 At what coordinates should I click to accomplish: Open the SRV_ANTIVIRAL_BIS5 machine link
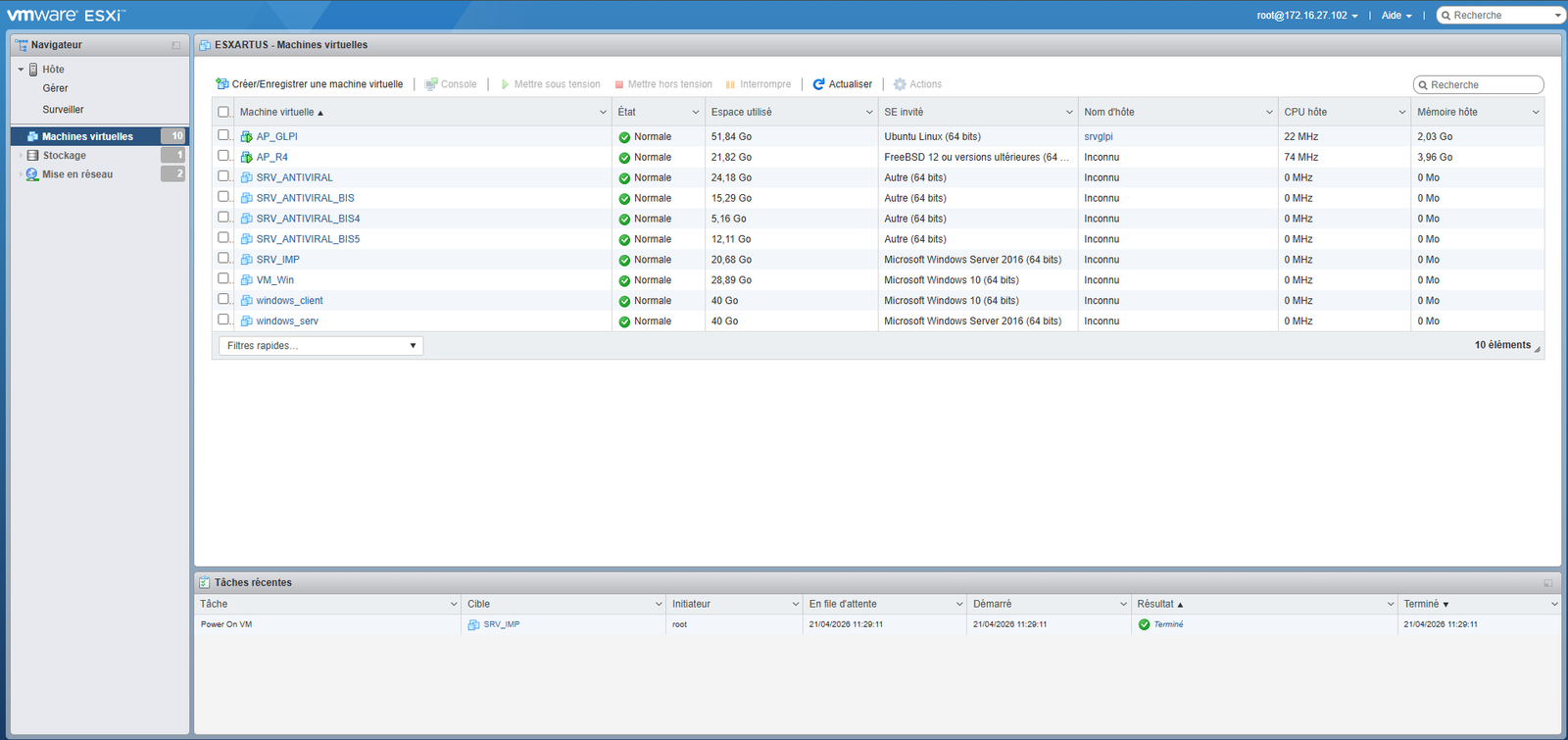click(308, 239)
